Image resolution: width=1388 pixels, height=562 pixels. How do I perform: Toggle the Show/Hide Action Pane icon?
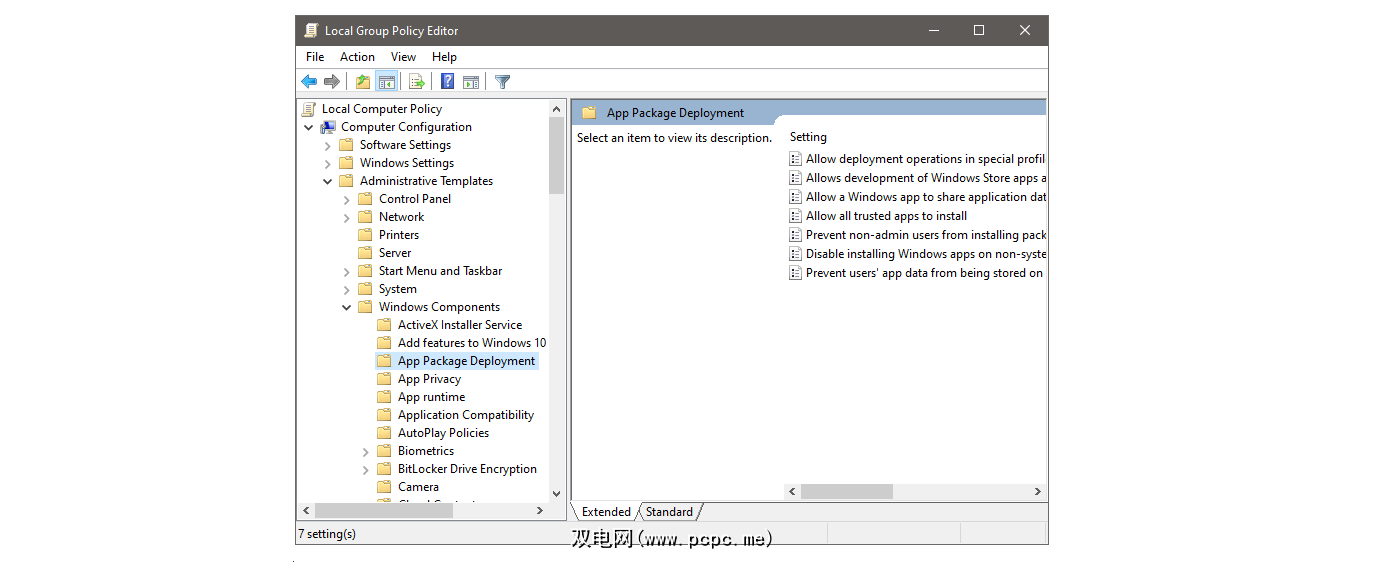click(471, 82)
